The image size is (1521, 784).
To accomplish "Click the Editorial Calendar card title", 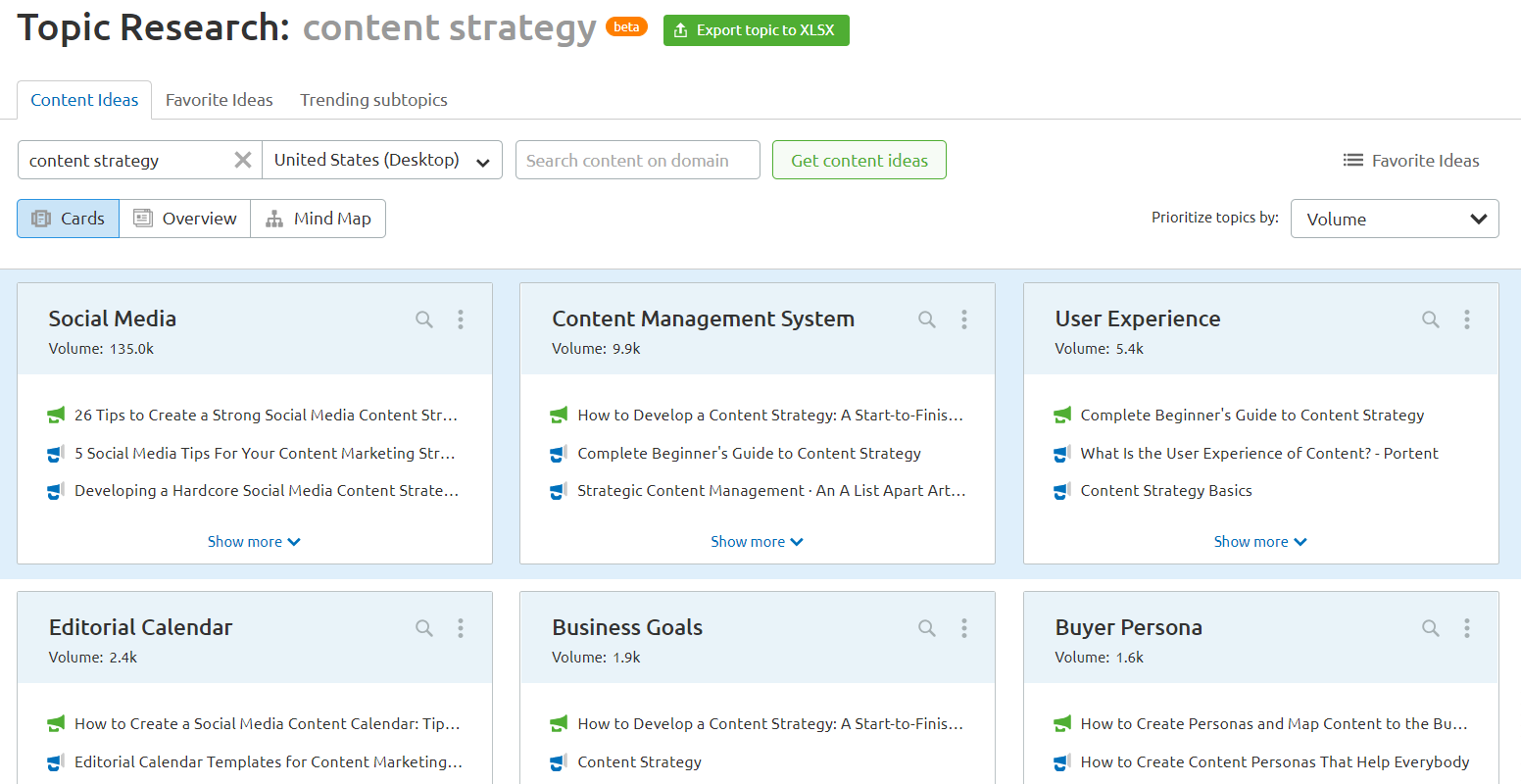I will tap(140, 628).
